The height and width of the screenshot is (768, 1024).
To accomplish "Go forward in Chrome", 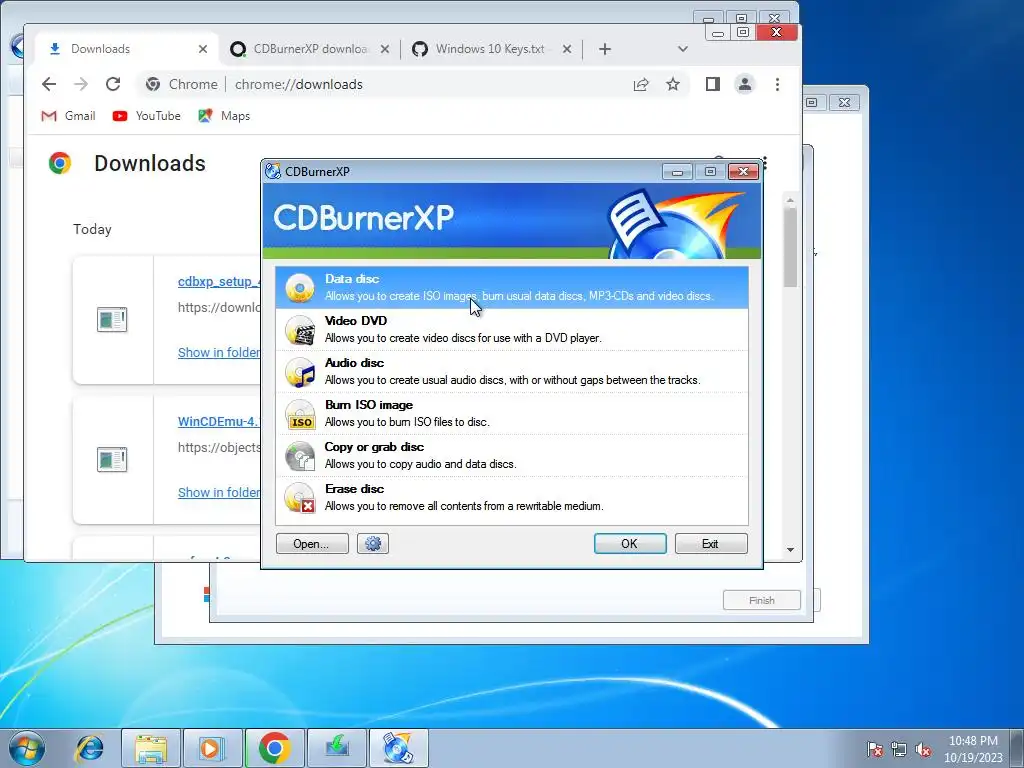I will point(81,84).
